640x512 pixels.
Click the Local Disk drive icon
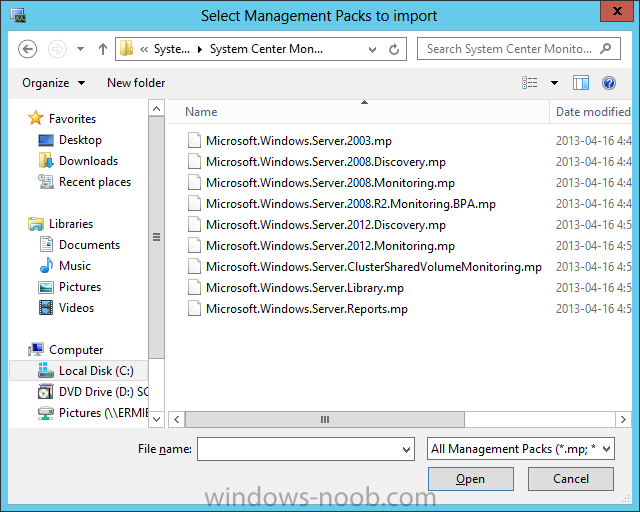click(46, 370)
